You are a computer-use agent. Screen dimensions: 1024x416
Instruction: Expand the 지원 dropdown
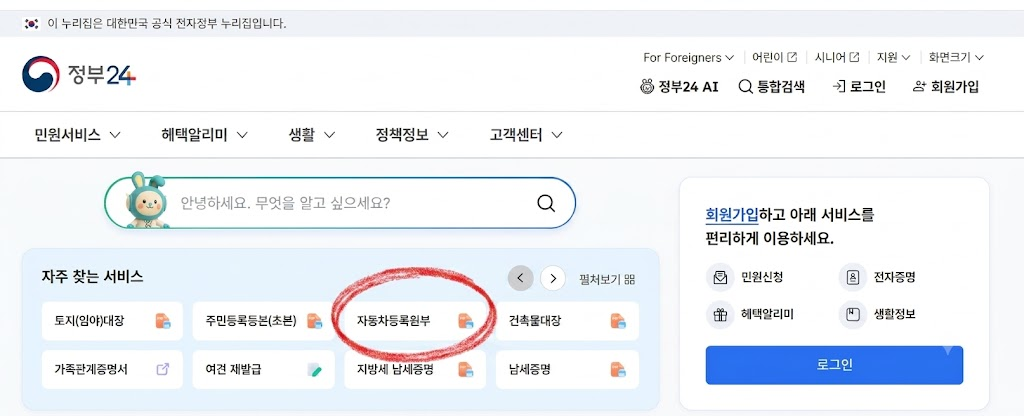click(893, 57)
